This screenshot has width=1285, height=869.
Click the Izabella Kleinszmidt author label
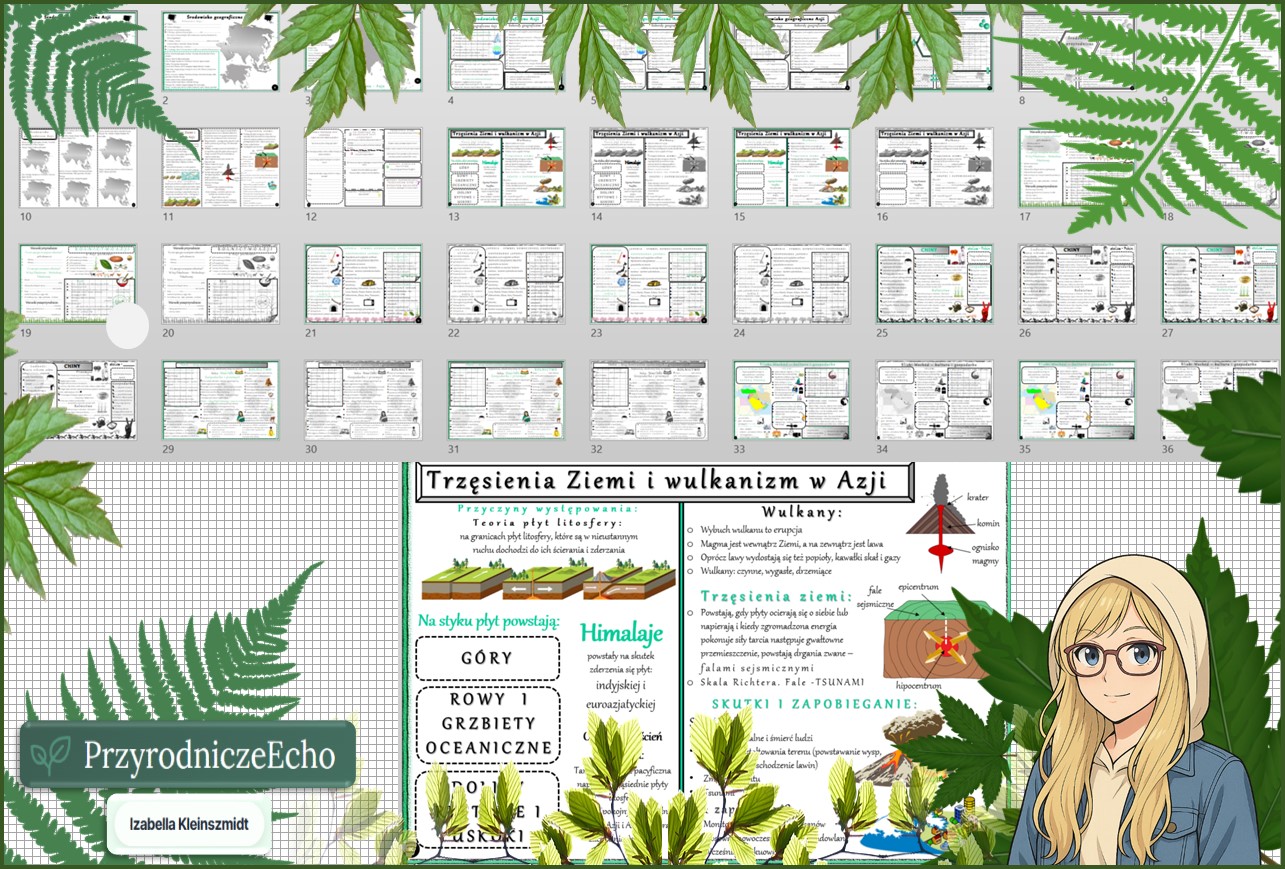(x=189, y=825)
